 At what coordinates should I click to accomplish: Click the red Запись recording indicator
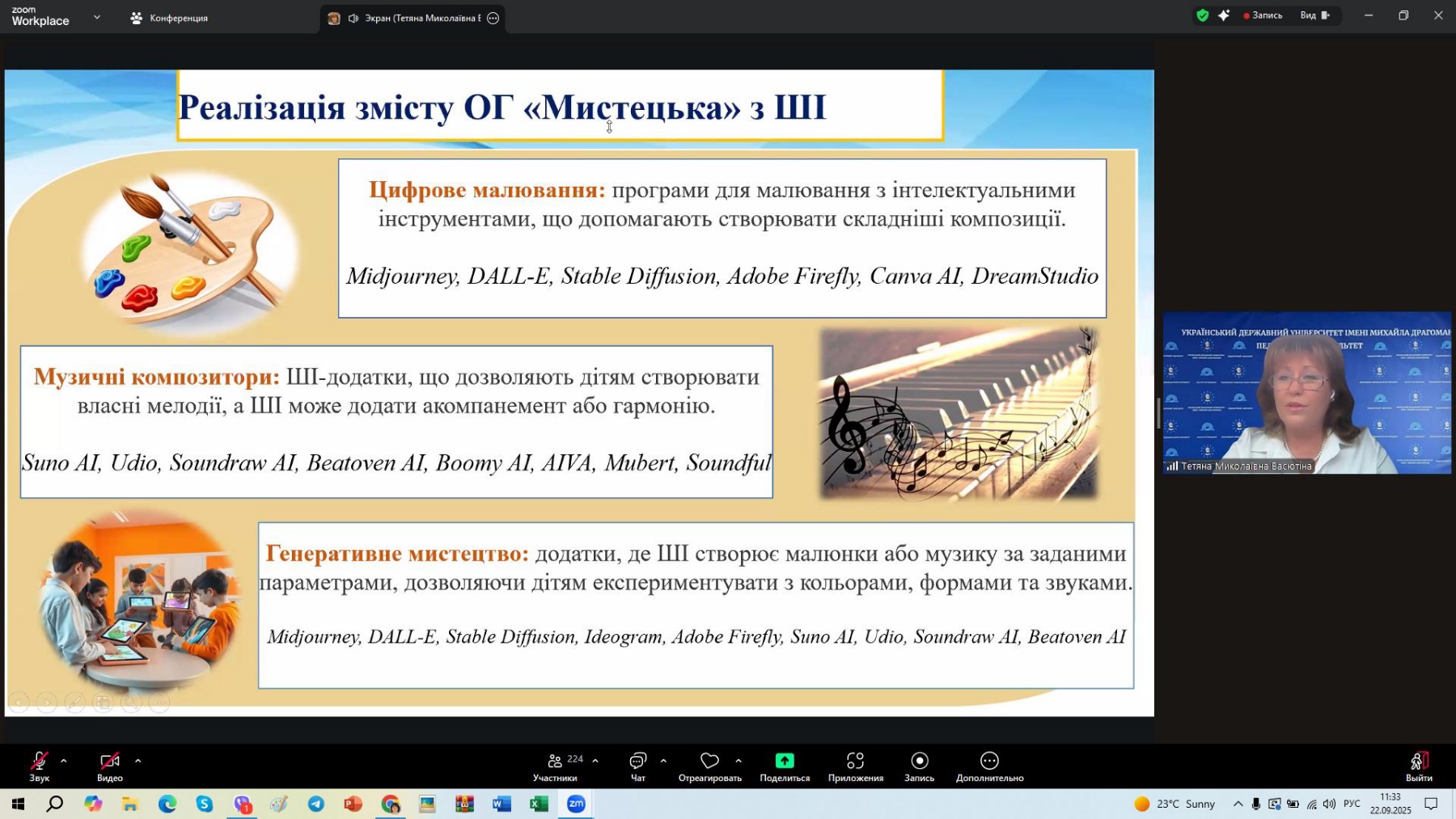[1263, 15]
